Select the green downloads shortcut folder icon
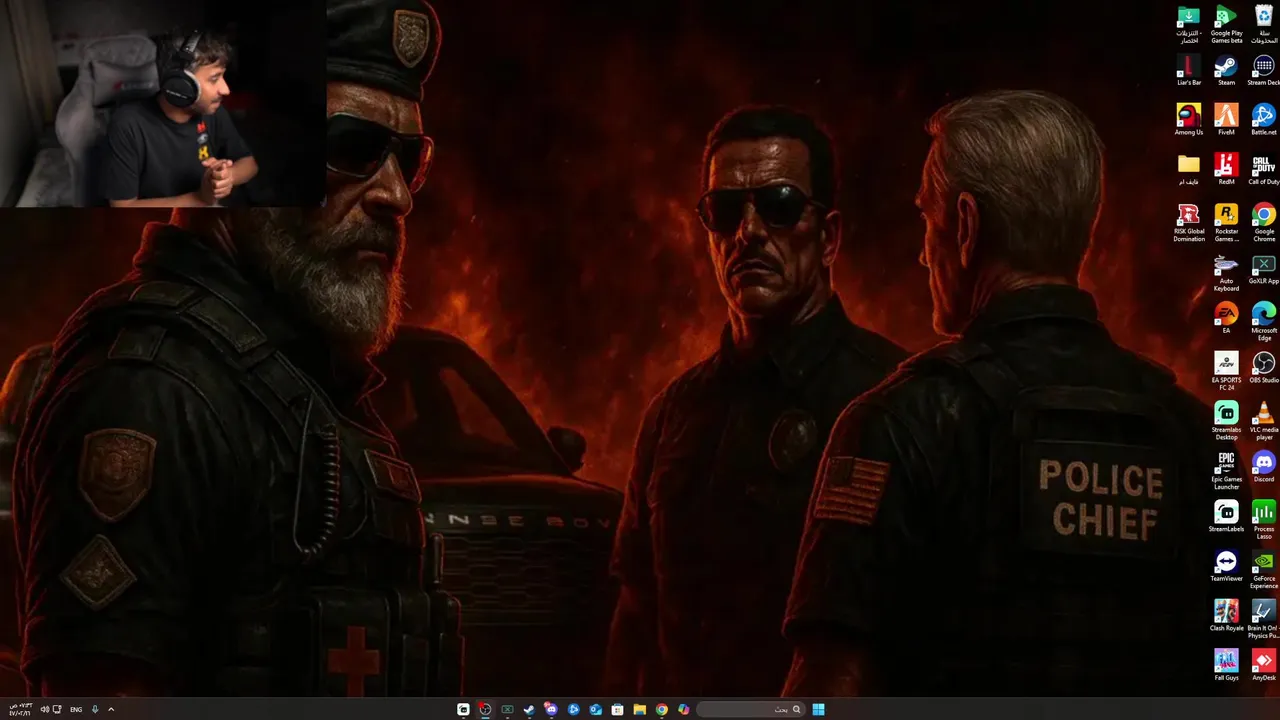This screenshot has width=1280, height=720. pyautogui.click(x=1188, y=24)
